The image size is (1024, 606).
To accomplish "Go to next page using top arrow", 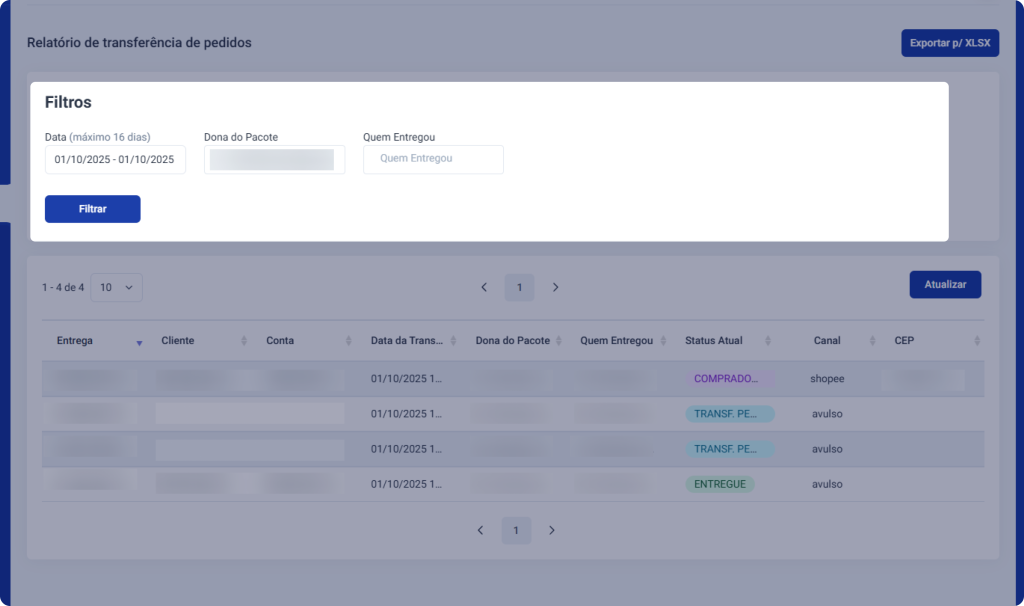I will coord(556,288).
